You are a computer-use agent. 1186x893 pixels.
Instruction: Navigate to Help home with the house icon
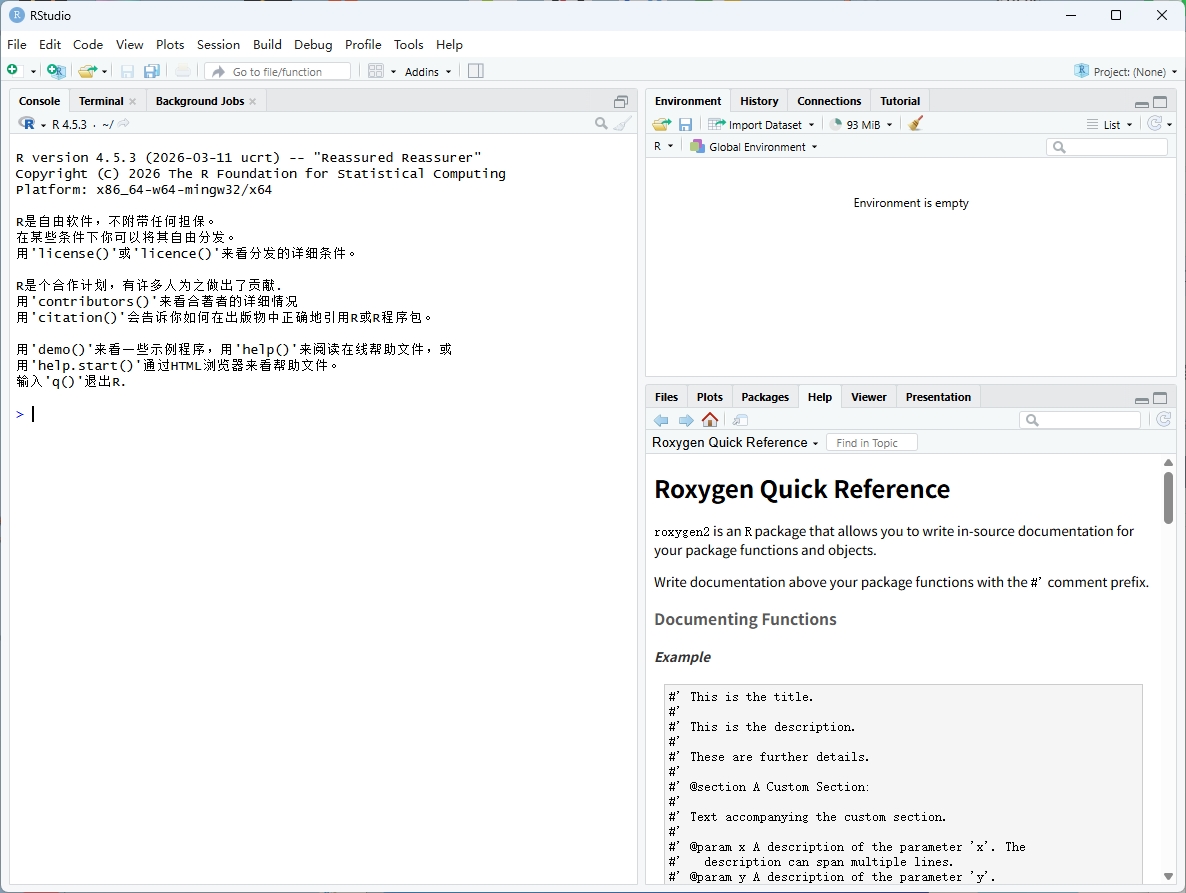tap(710, 420)
